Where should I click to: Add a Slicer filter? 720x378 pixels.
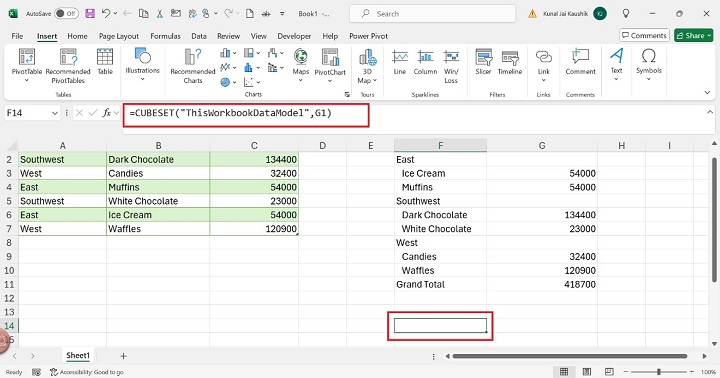pos(484,62)
